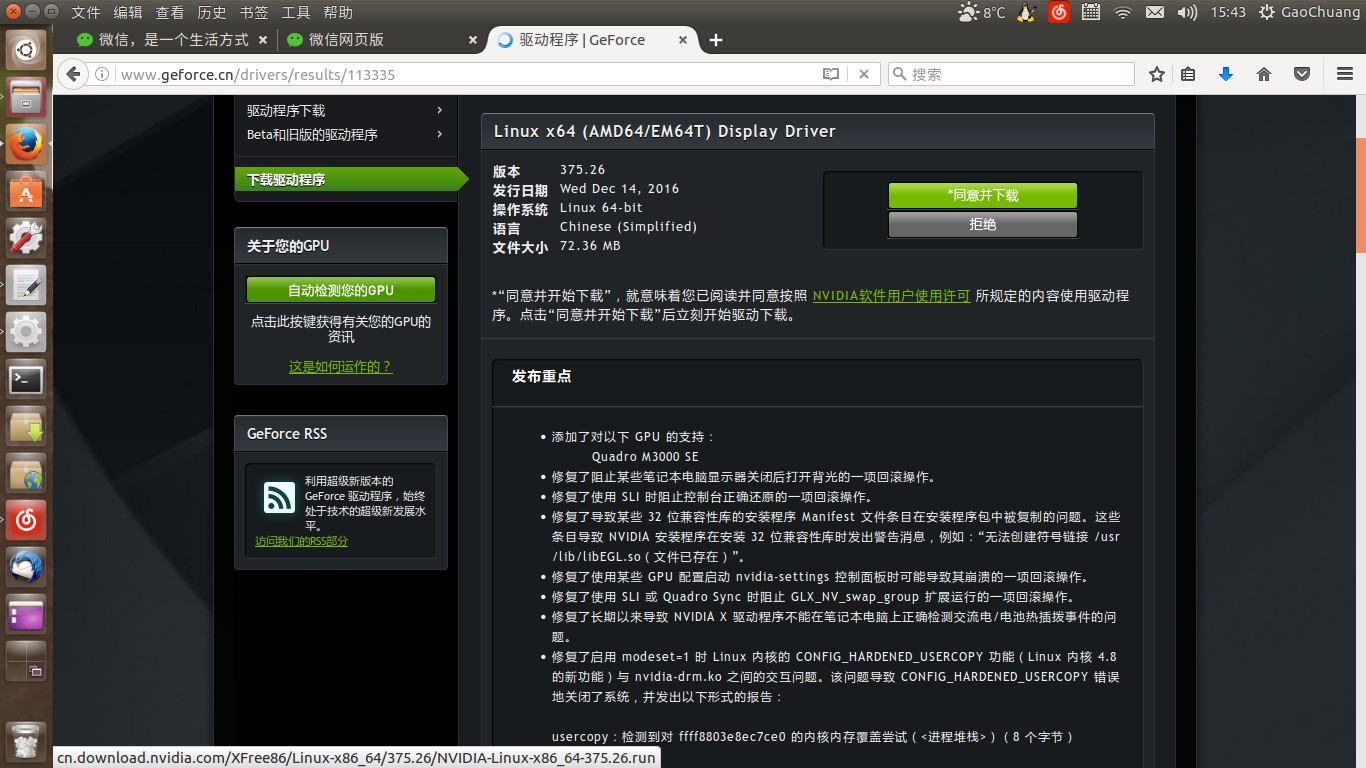
Task: Open the Firefox hamburger menu
Action: [1345, 74]
